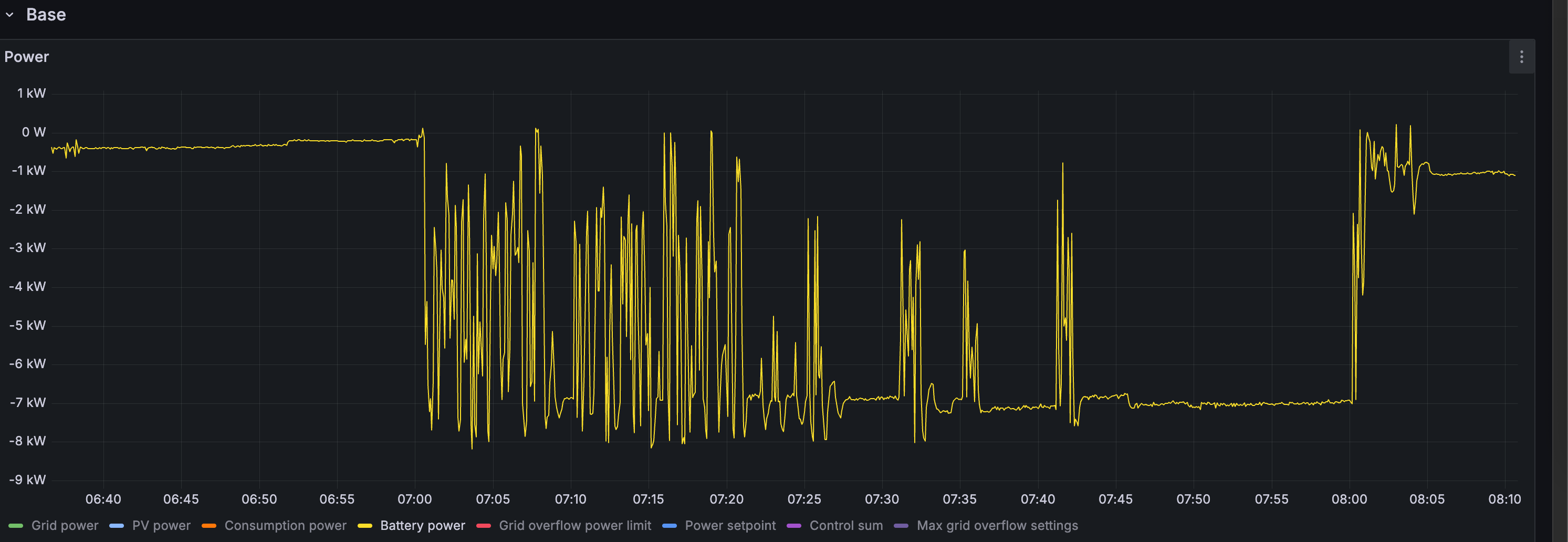Show Power setpoint series via legend
Image resolution: width=1568 pixels, height=542 pixels.
coord(730,526)
